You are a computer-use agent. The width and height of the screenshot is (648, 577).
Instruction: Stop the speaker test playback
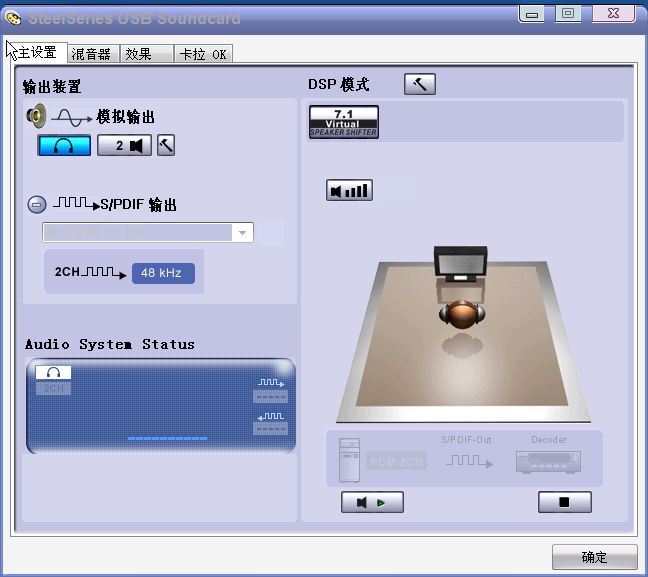pyautogui.click(x=564, y=503)
